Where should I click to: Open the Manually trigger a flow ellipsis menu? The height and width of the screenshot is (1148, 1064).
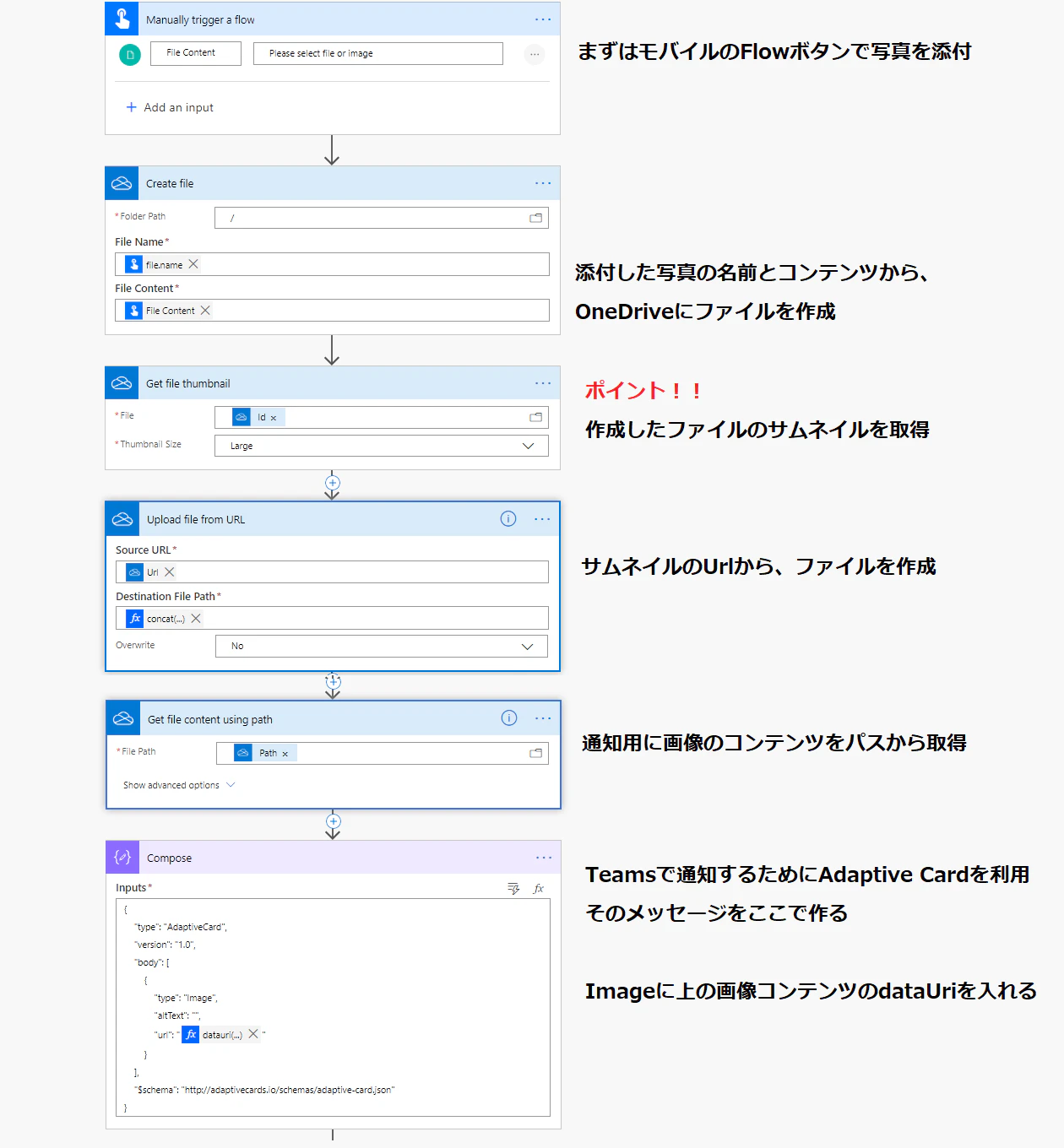click(x=543, y=19)
